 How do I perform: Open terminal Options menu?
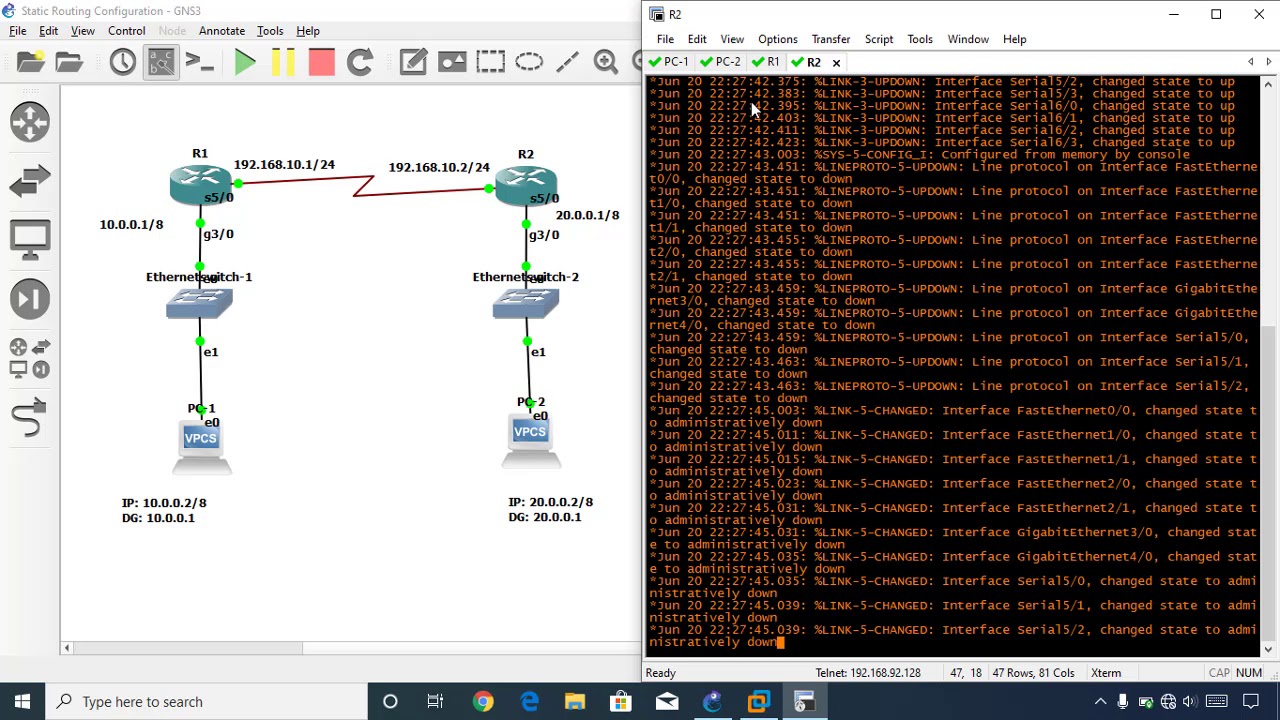(x=777, y=39)
